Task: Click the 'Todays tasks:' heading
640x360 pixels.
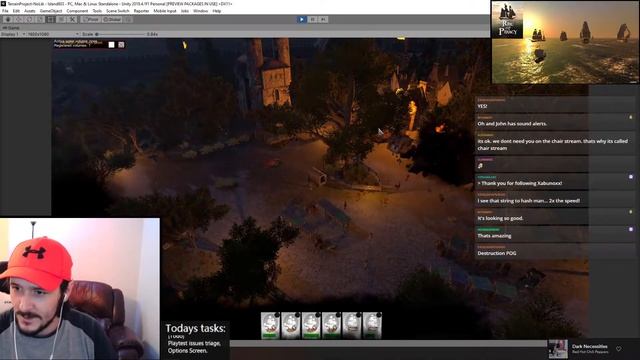Action: click(195, 329)
